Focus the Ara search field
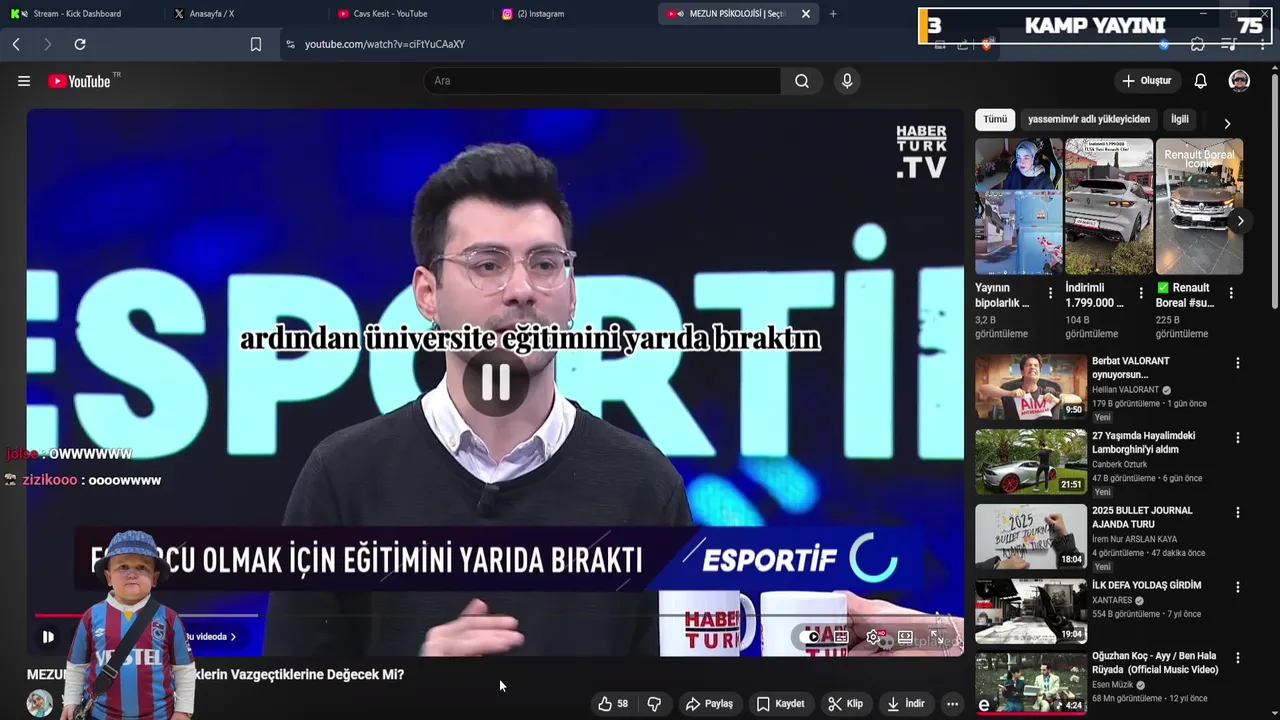Screen dimensions: 1280x720 [x=603, y=81]
